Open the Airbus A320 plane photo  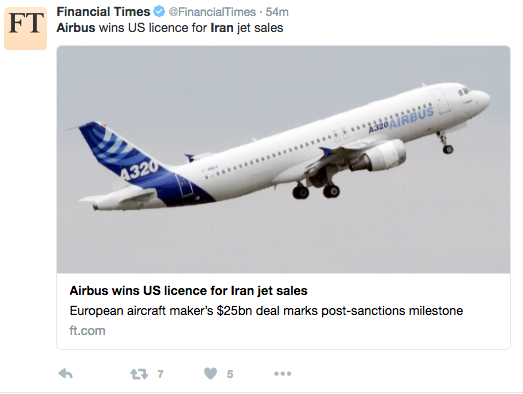tap(283, 159)
